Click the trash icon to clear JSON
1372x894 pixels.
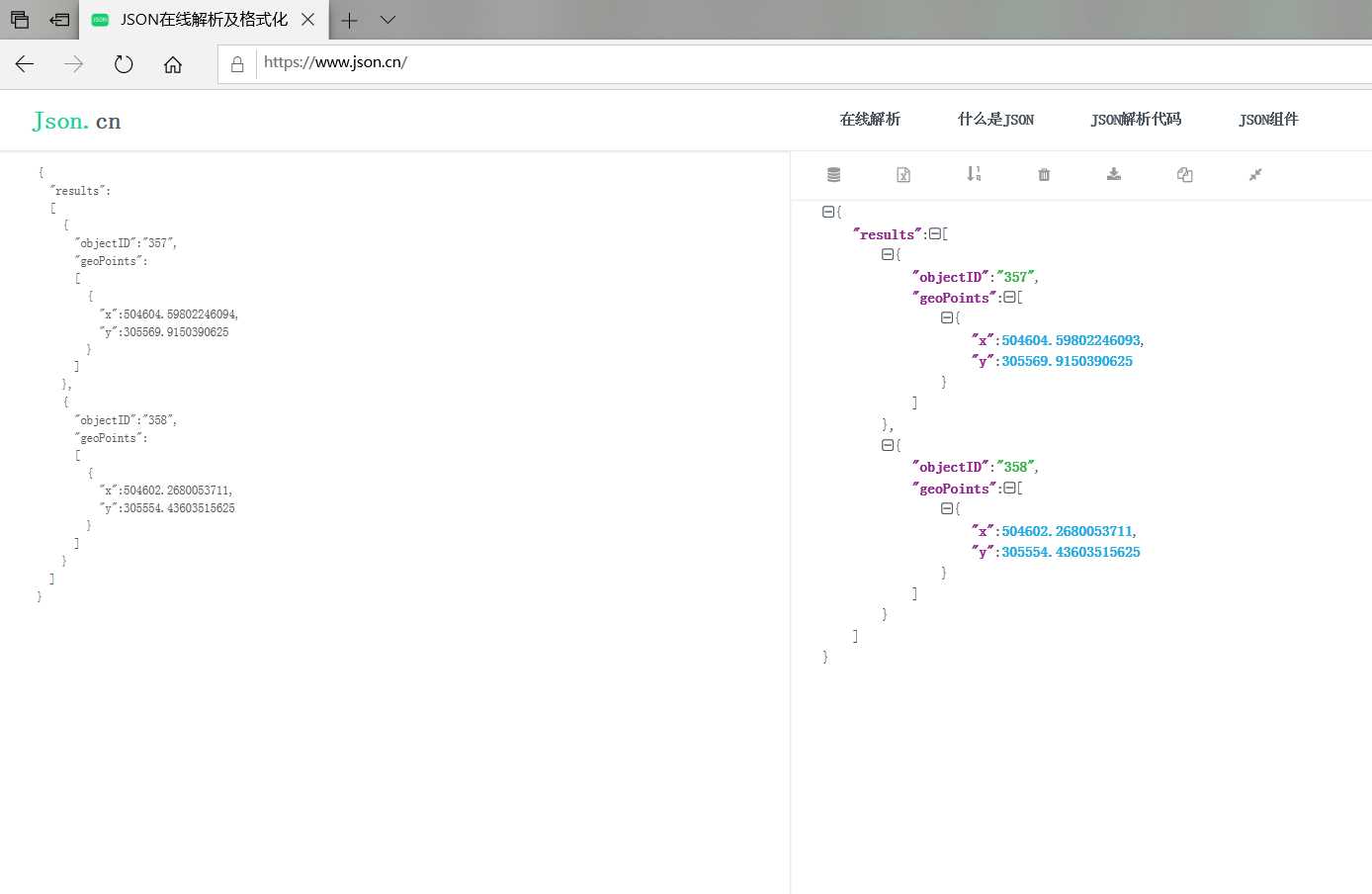pyautogui.click(x=1044, y=175)
